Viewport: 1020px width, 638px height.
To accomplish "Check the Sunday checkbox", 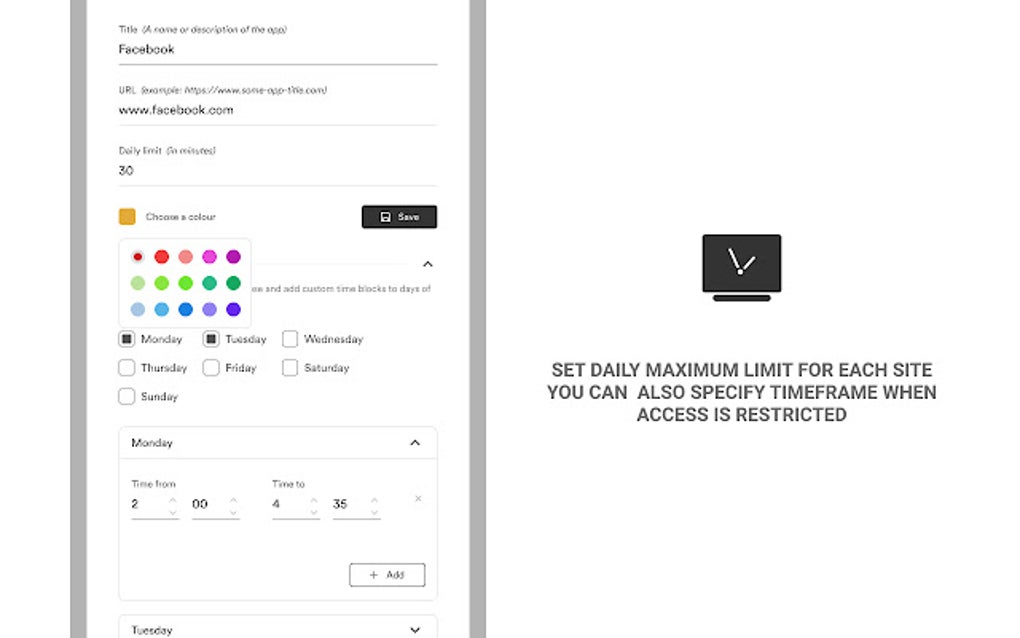I will [x=126, y=397].
